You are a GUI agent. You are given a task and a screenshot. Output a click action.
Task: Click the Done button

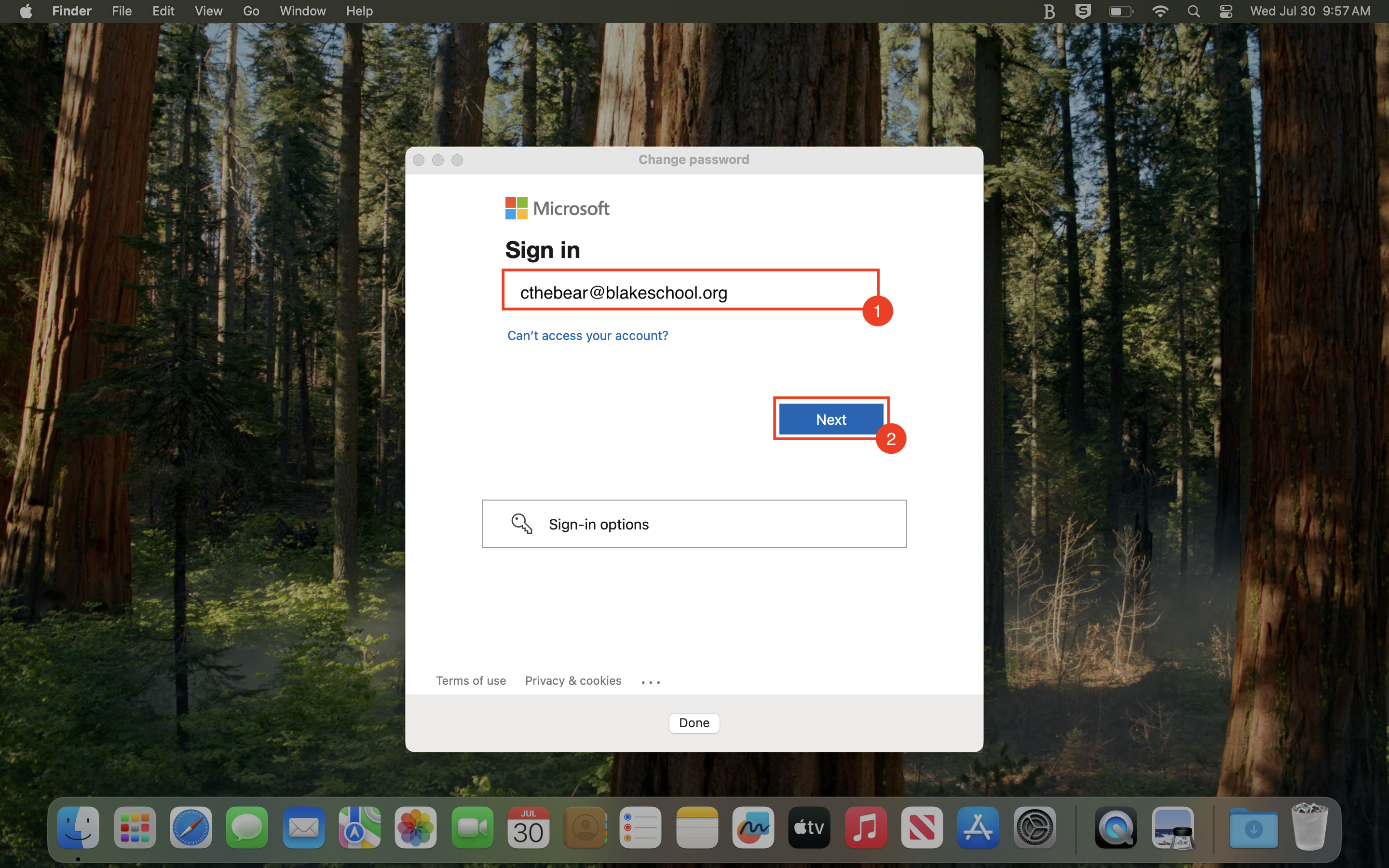tap(694, 723)
